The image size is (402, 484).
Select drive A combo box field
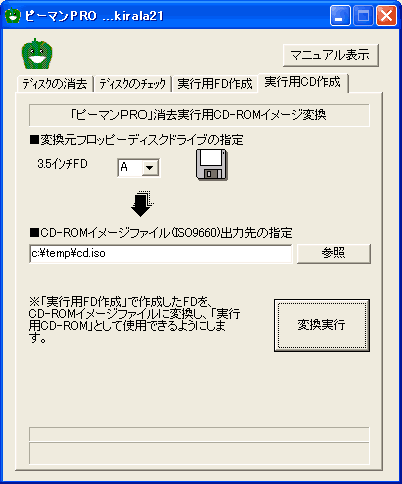tap(138, 167)
